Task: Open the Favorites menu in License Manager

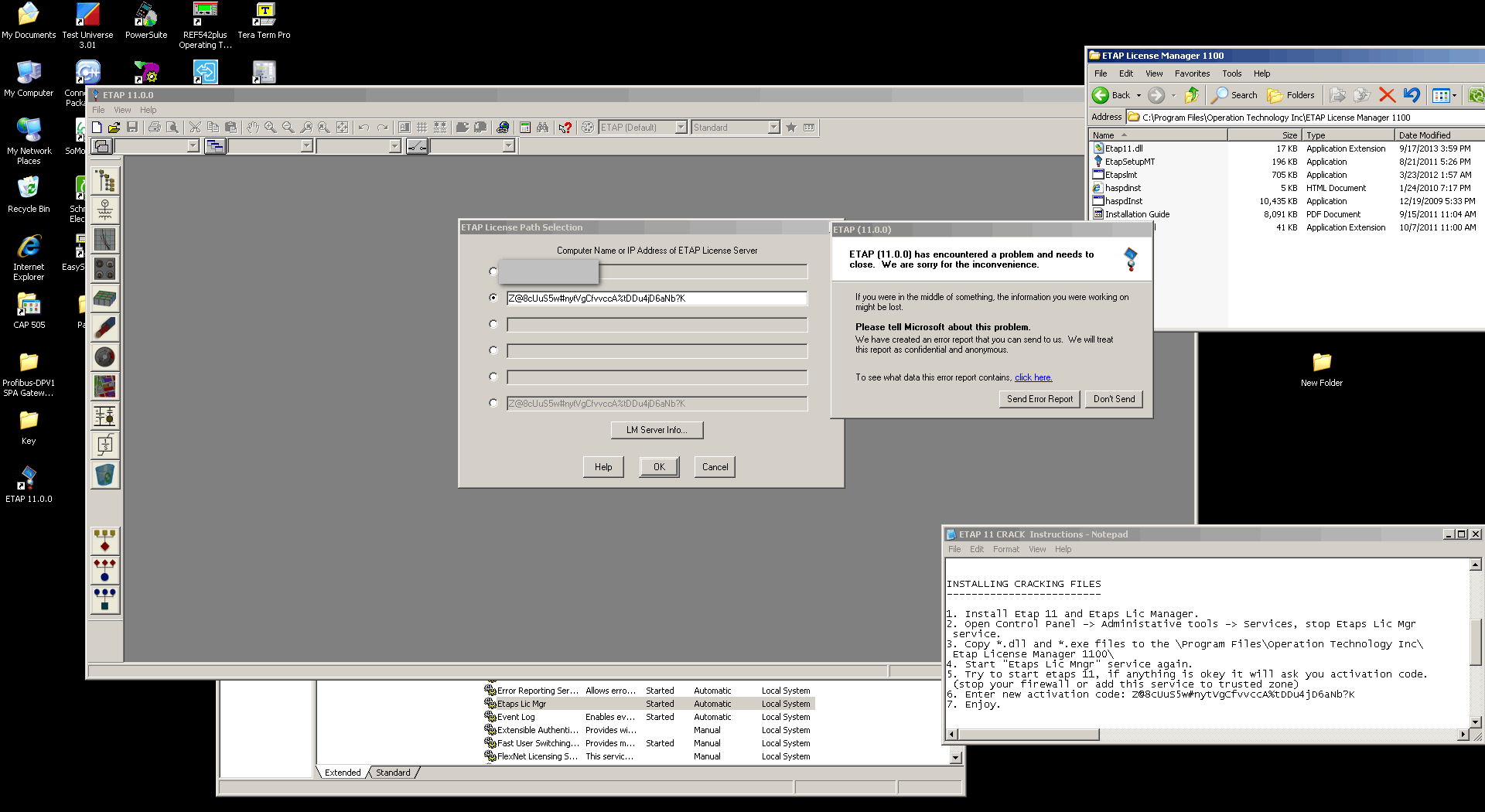Action: tap(1192, 73)
